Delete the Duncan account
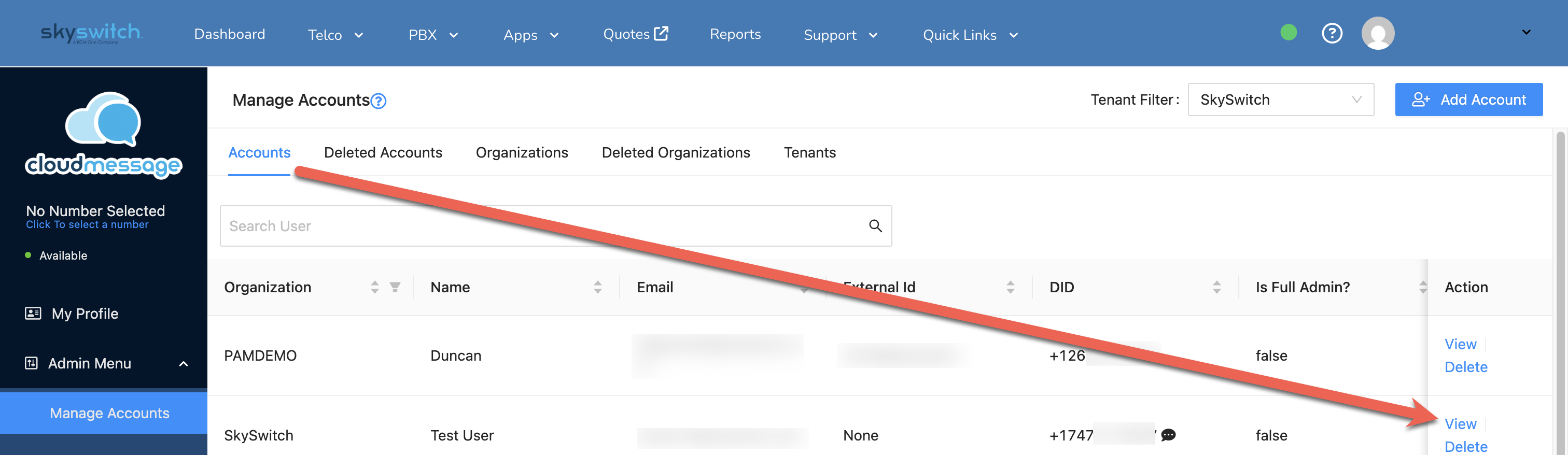Viewport: 1568px width, 455px height. (1465, 367)
